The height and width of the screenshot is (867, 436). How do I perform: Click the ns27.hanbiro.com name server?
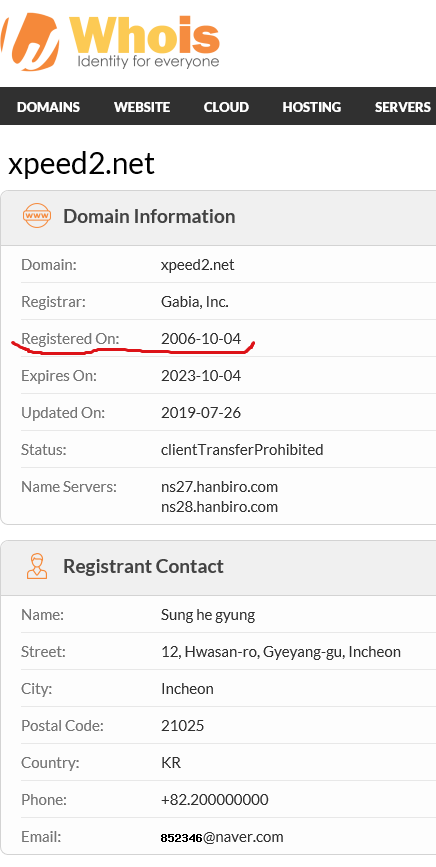tap(219, 487)
